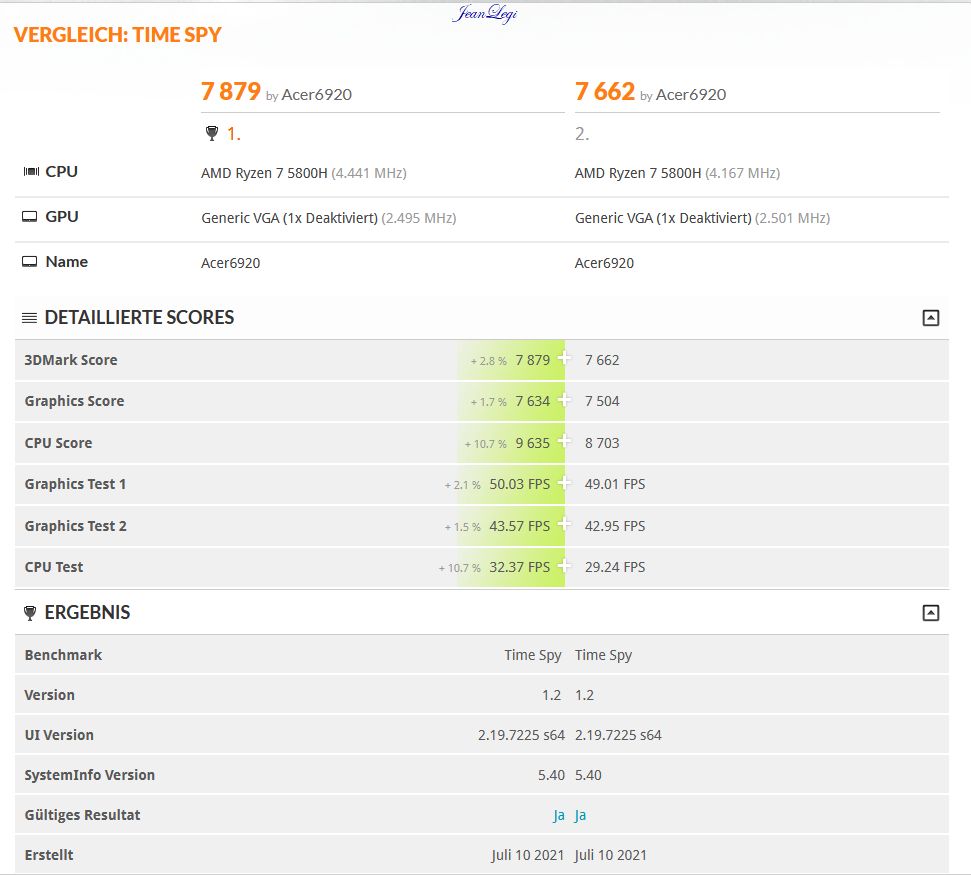Click the 49.01 FPS value

tap(615, 484)
